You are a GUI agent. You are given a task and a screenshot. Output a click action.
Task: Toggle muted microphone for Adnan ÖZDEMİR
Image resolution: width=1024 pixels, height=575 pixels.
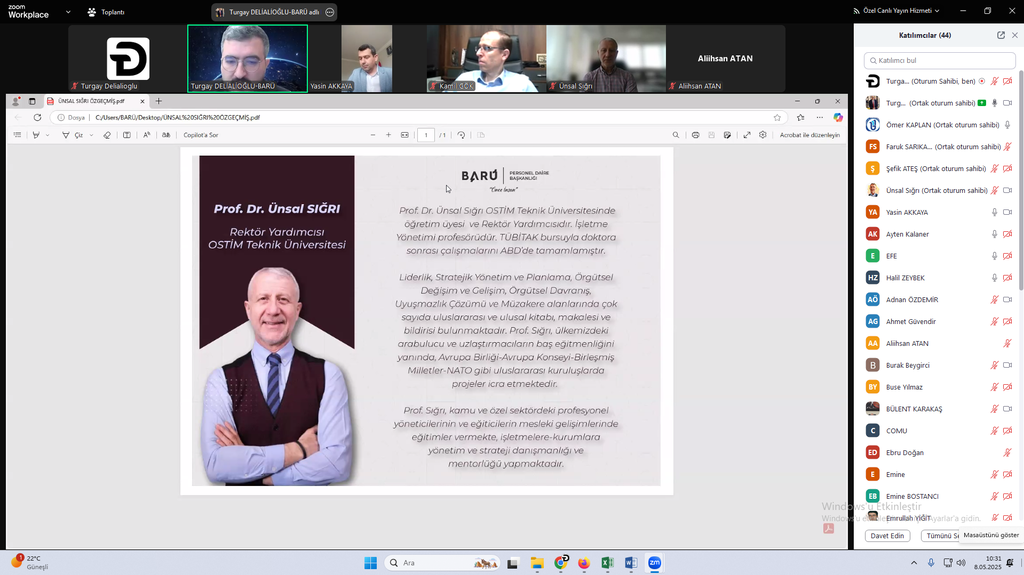(x=995, y=300)
